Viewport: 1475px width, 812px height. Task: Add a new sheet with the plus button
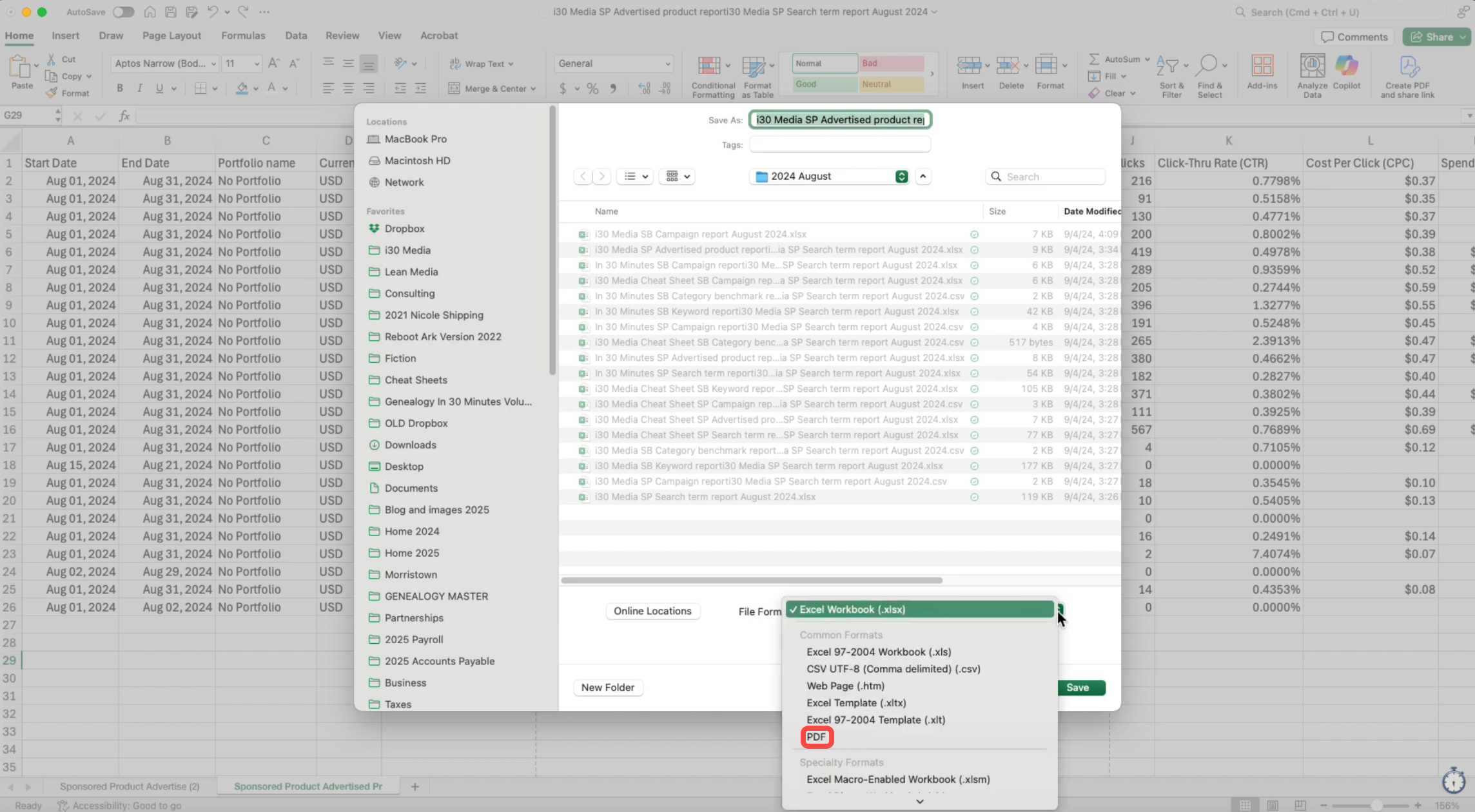pyautogui.click(x=415, y=786)
